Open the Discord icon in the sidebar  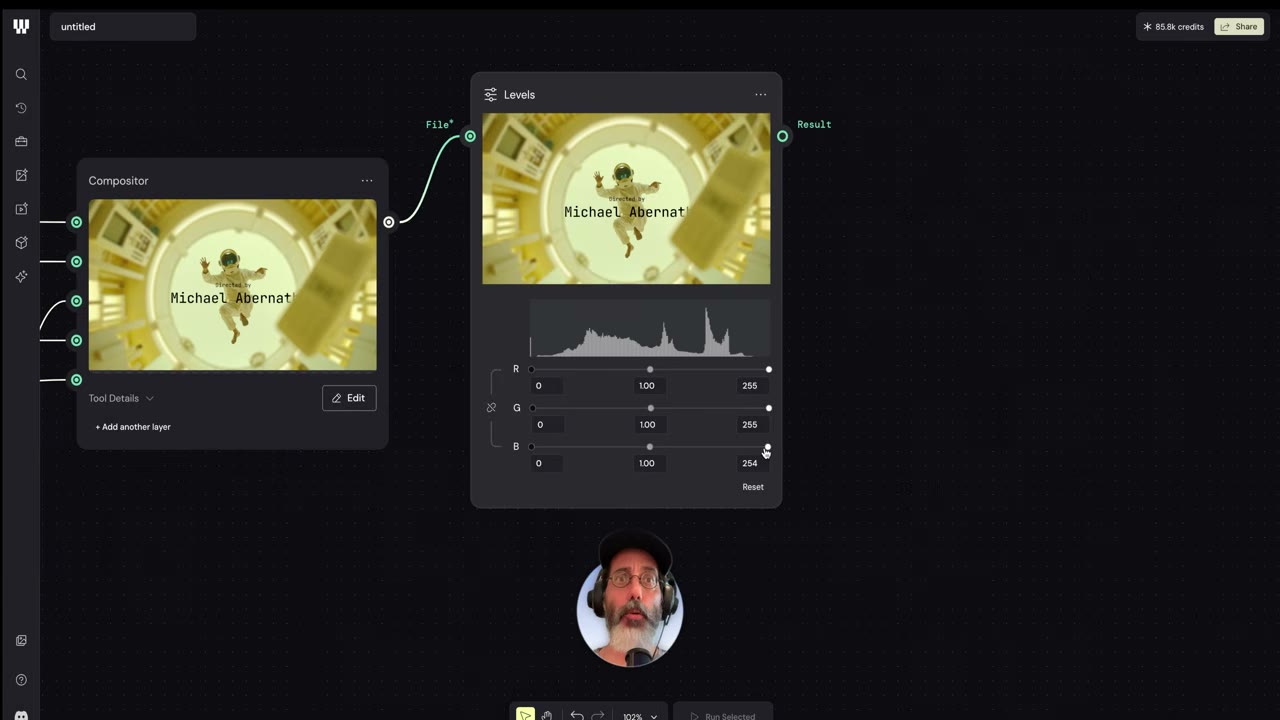[21, 714]
